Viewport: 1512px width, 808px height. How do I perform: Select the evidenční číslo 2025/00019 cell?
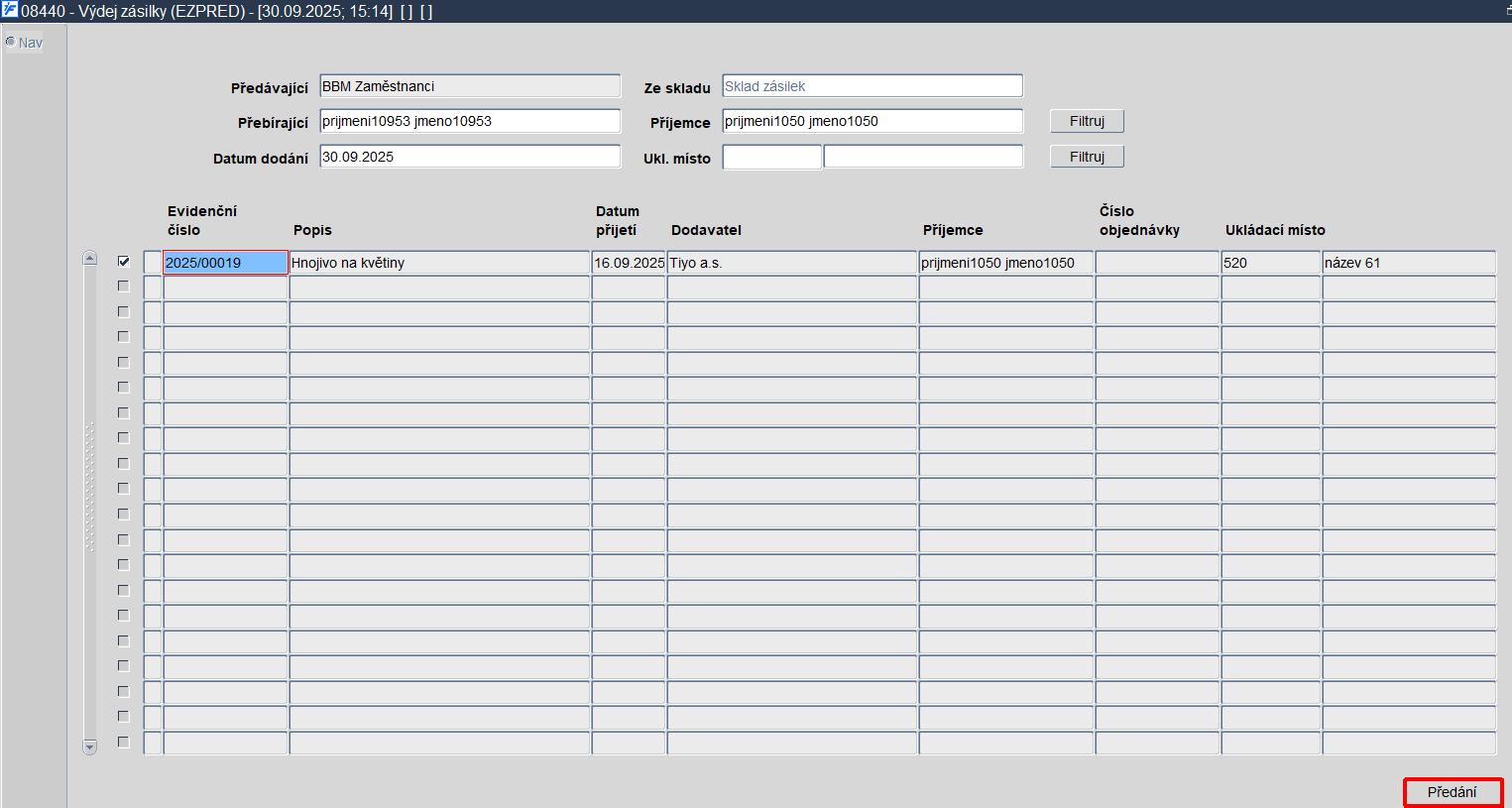pos(226,263)
